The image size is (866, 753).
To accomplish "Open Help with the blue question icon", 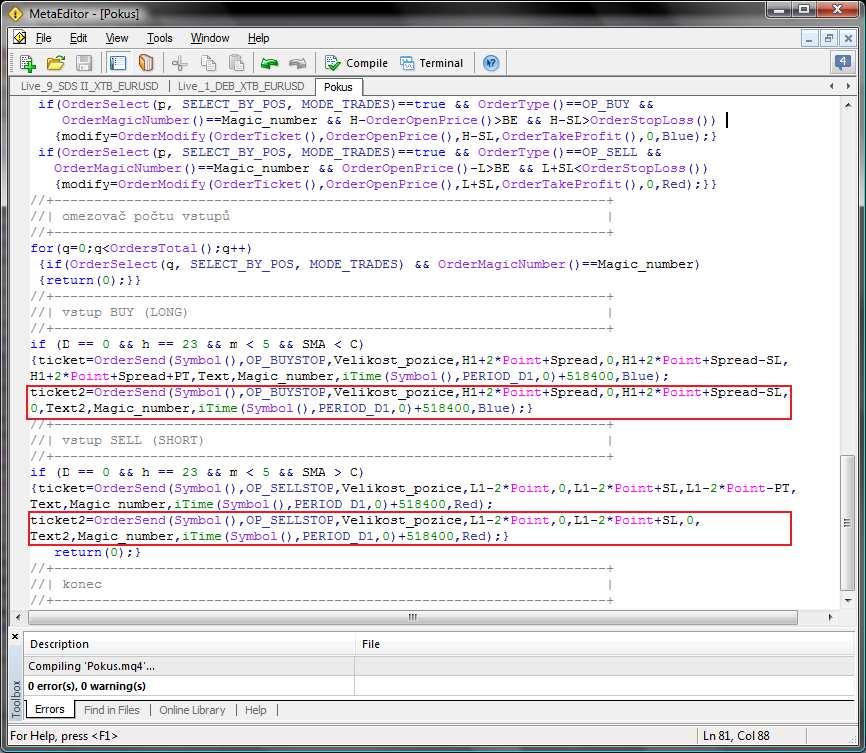I will (491, 63).
